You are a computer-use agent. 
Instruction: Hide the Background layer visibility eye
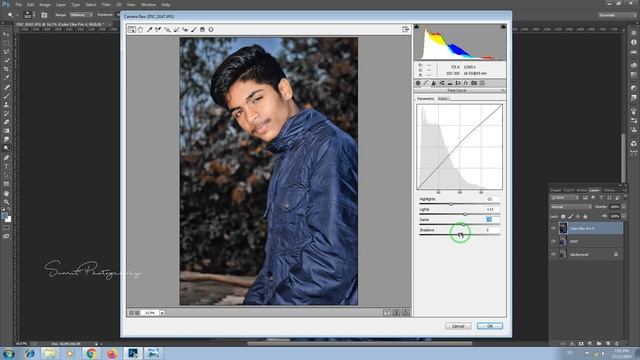(x=553, y=254)
